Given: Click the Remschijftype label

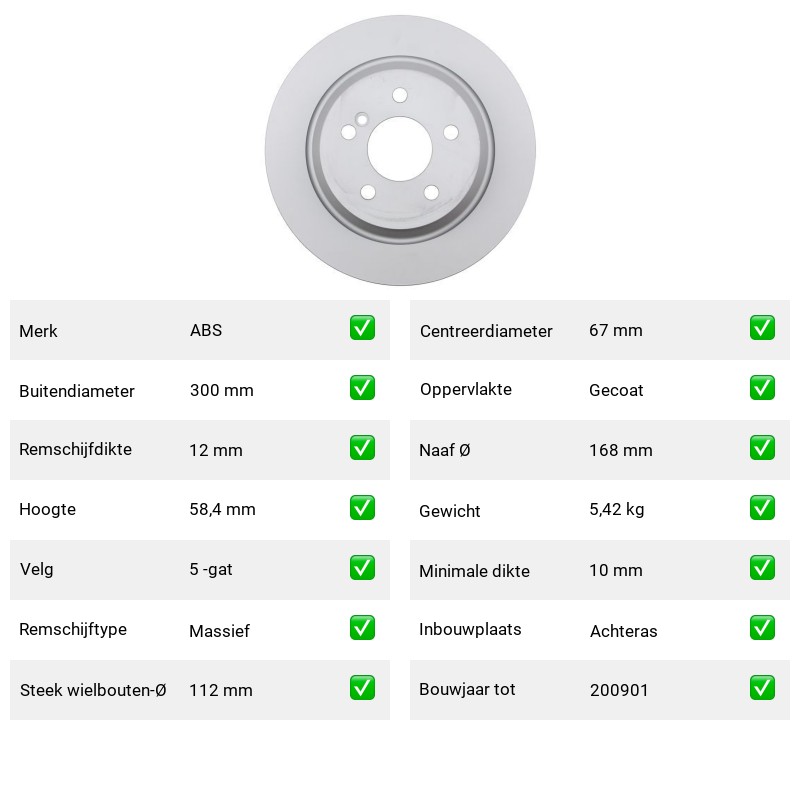Looking at the screenshot, I should 73,630.
